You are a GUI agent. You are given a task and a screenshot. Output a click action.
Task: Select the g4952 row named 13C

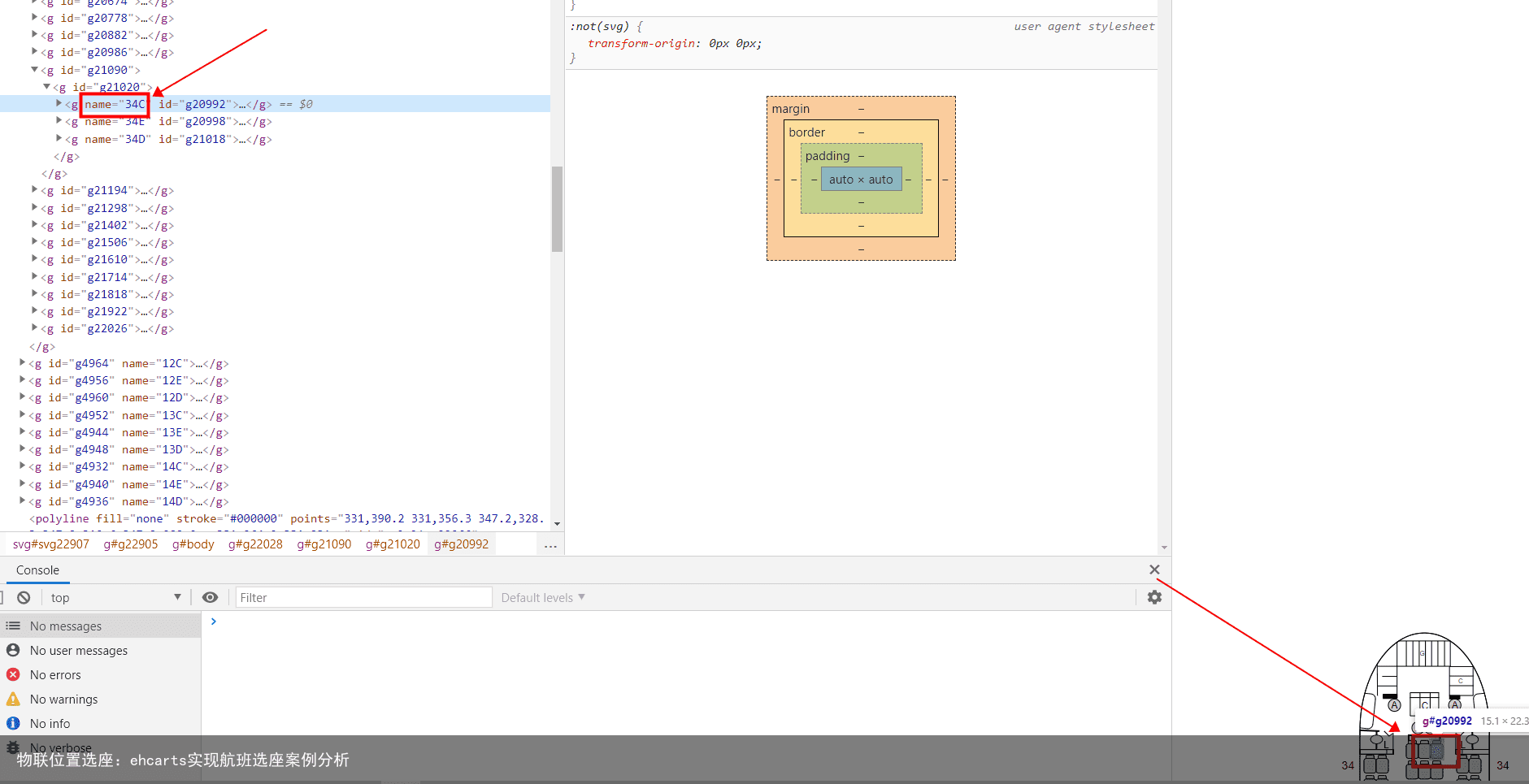128,415
